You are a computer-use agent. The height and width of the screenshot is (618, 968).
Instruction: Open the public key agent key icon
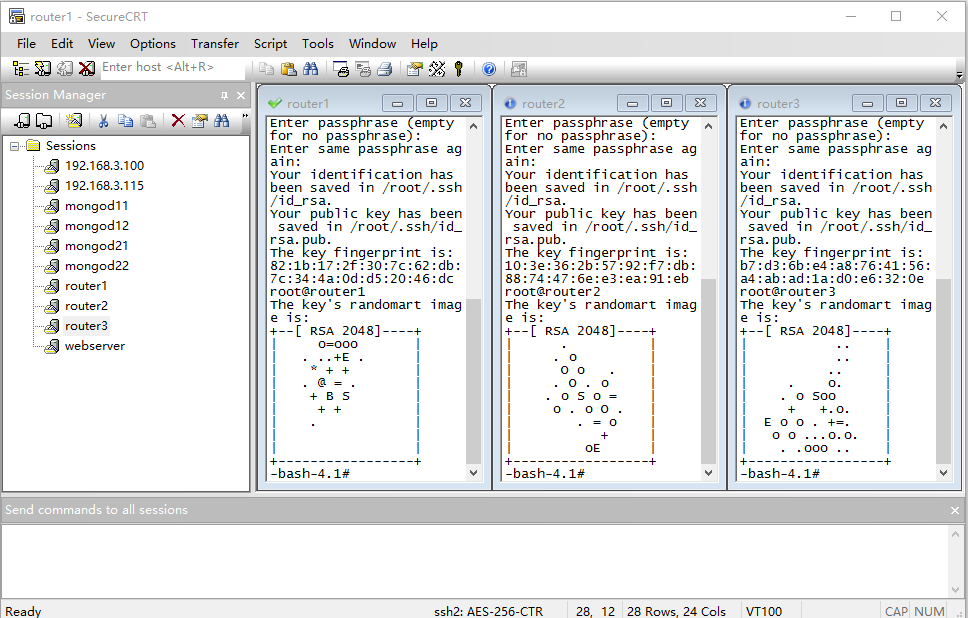coord(459,68)
